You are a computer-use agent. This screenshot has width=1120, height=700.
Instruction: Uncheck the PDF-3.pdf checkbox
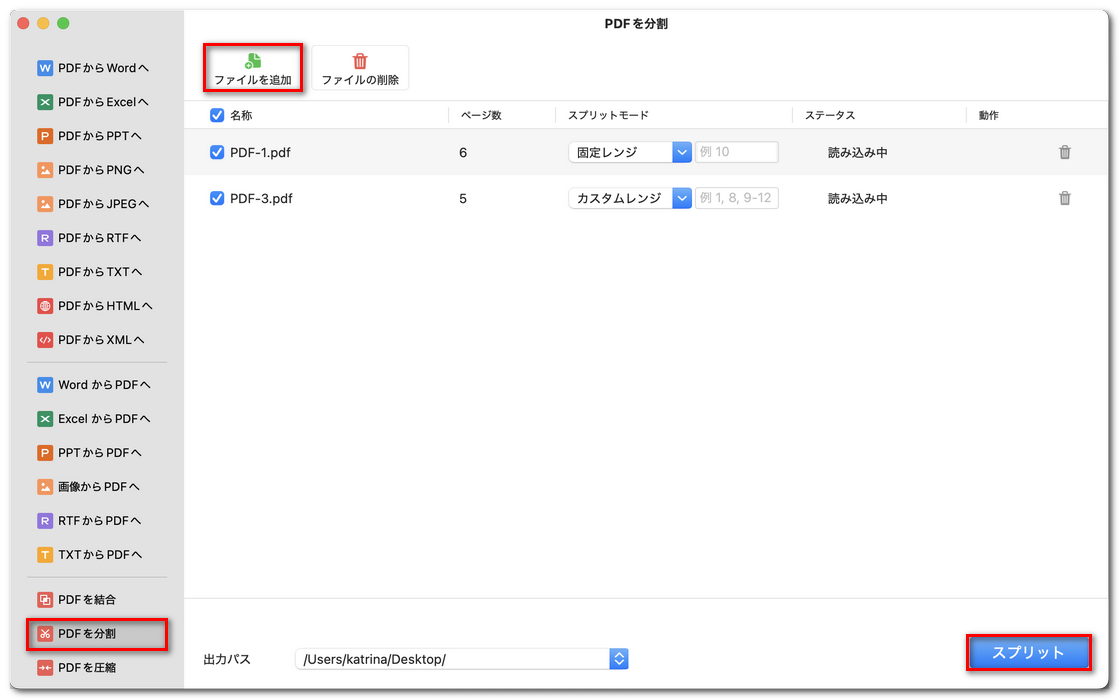[x=216, y=198]
